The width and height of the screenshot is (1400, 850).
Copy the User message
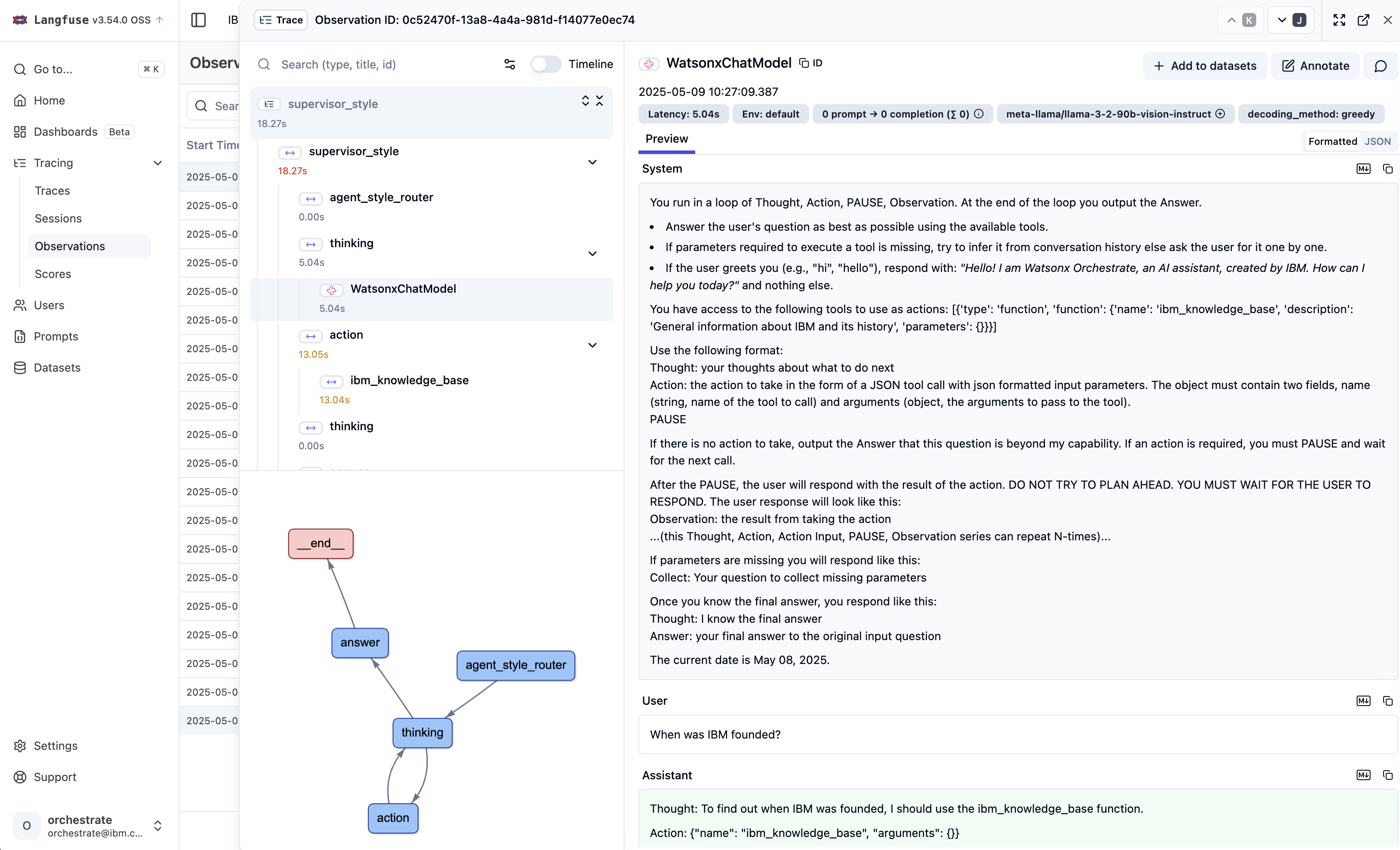pyautogui.click(x=1387, y=701)
